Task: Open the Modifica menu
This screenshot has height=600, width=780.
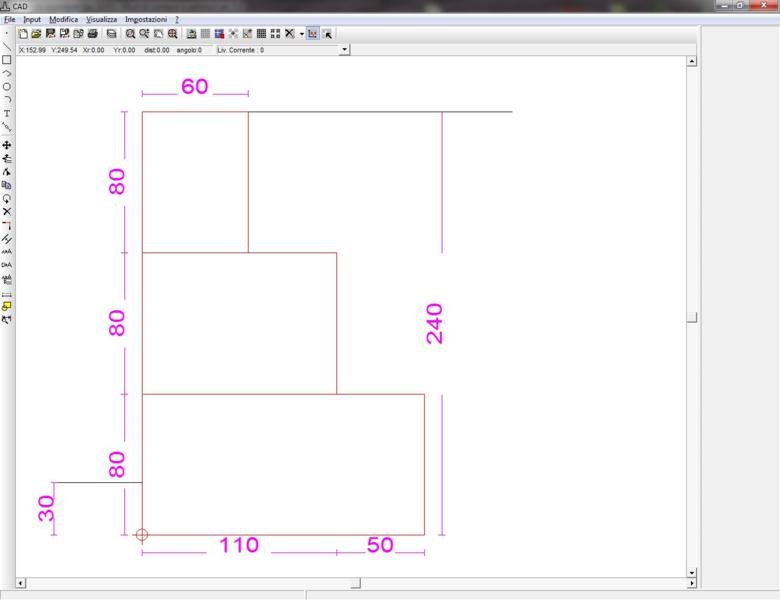Action: click(x=63, y=19)
